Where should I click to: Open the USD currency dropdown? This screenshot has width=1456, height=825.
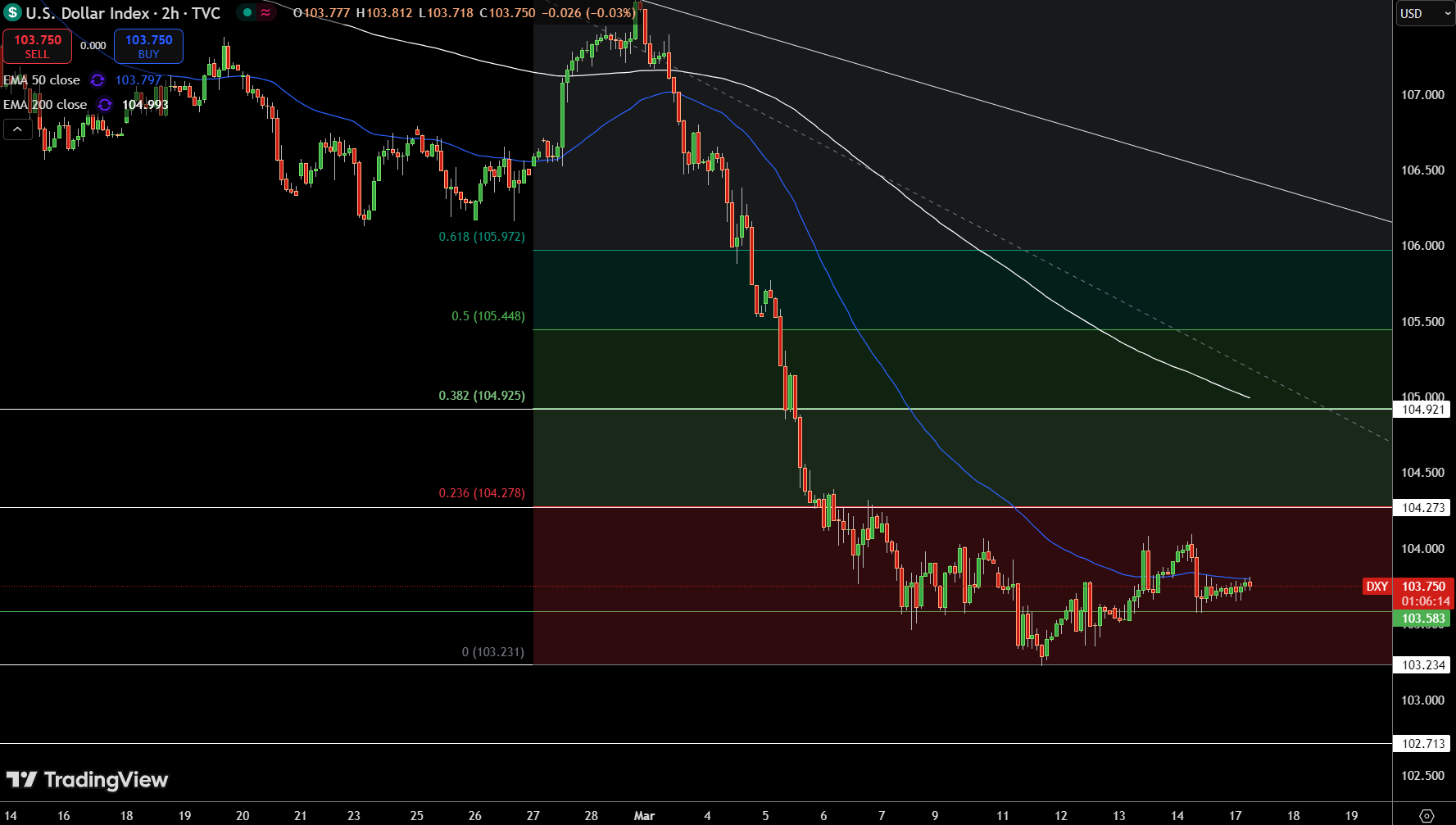(1425, 13)
